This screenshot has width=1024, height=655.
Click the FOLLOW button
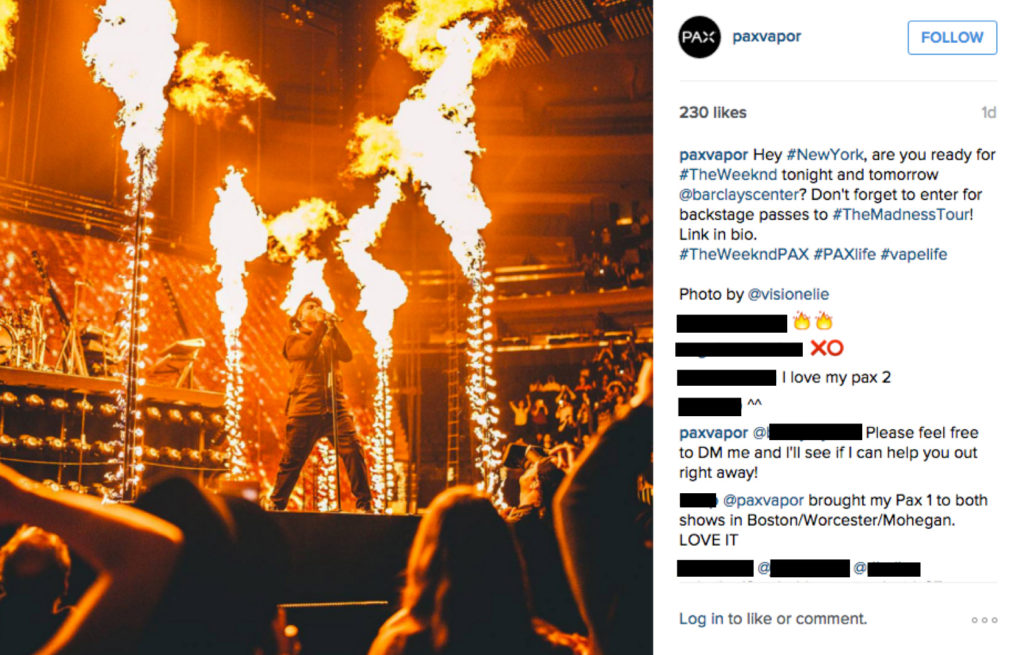(x=952, y=37)
